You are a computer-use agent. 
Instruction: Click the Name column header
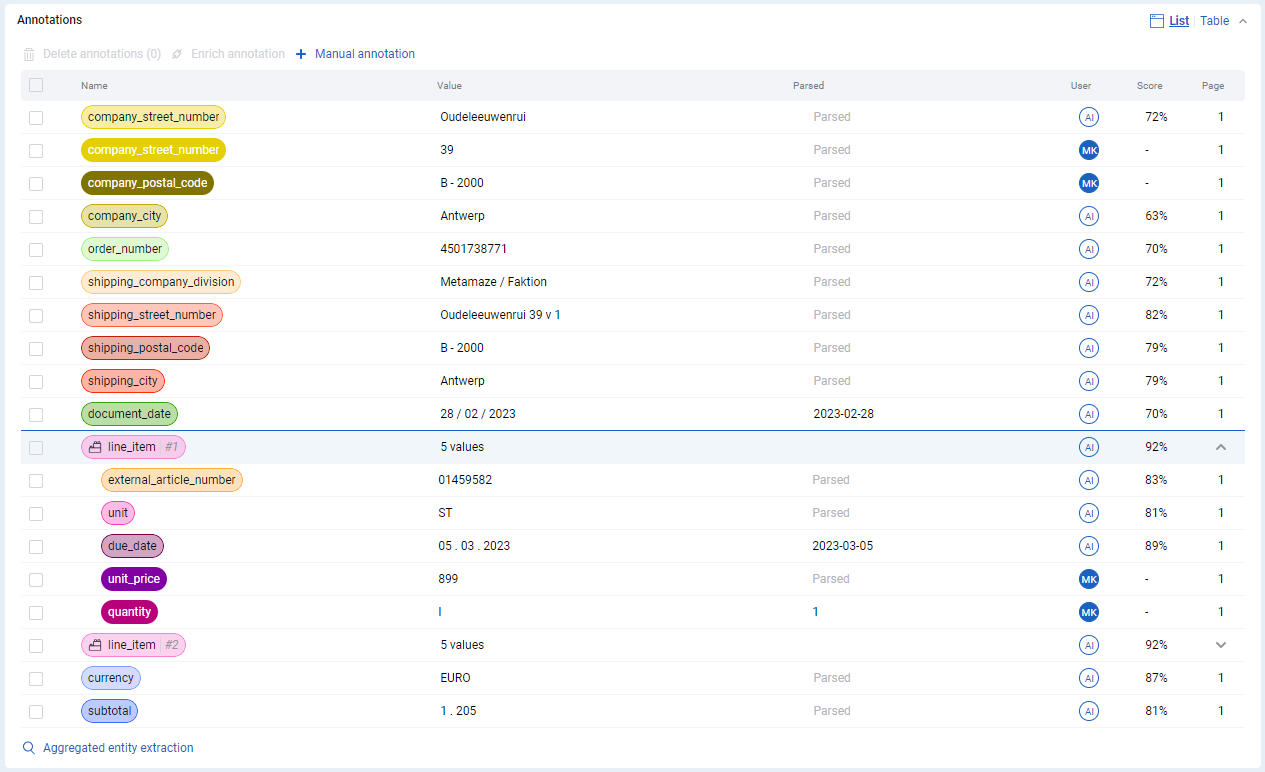[94, 86]
